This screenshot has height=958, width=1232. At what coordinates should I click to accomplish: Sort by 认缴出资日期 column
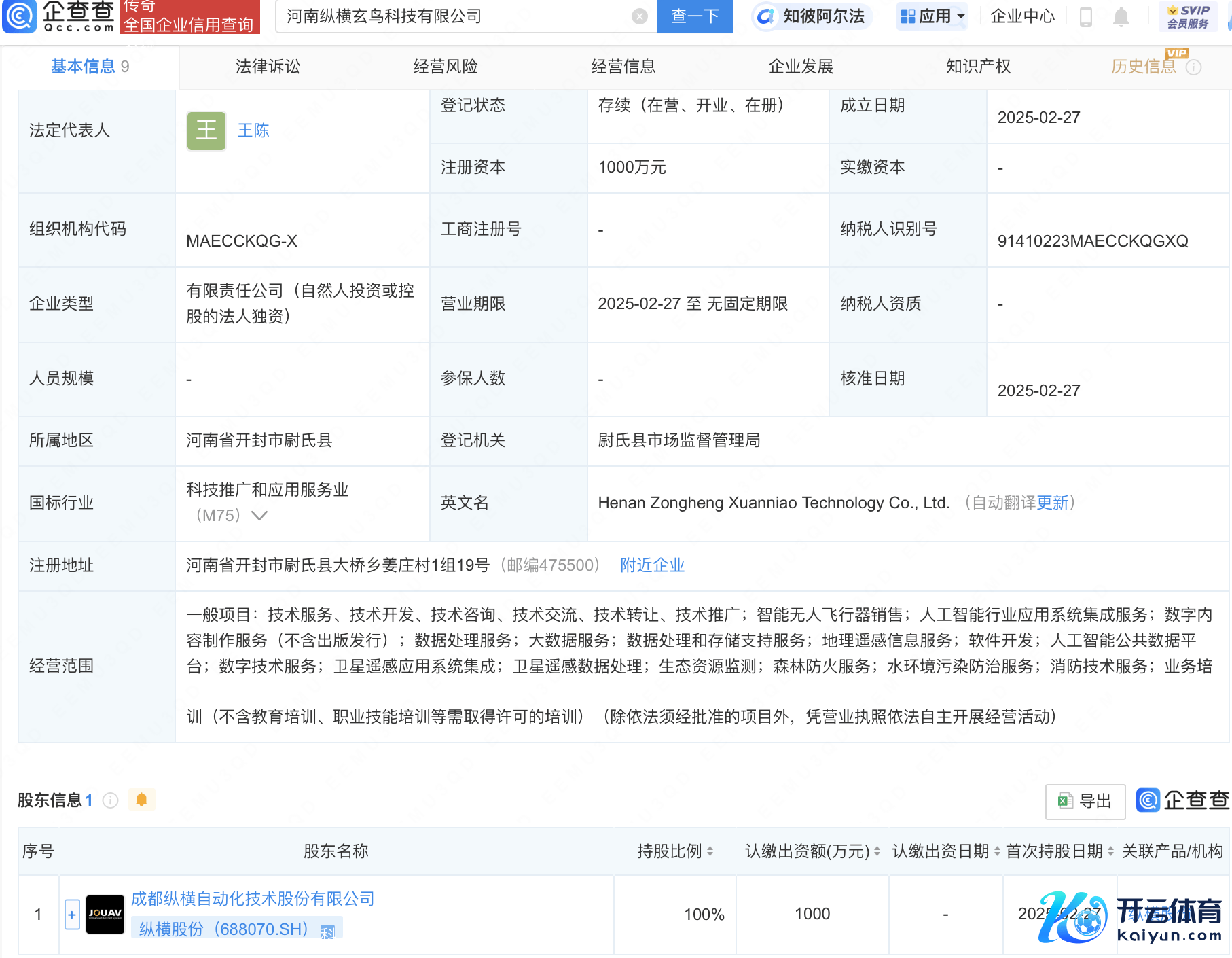point(997,851)
